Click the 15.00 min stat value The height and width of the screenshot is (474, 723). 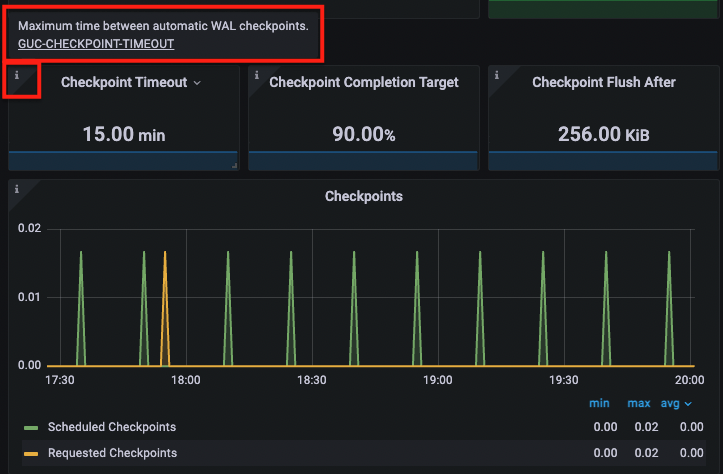point(122,134)
